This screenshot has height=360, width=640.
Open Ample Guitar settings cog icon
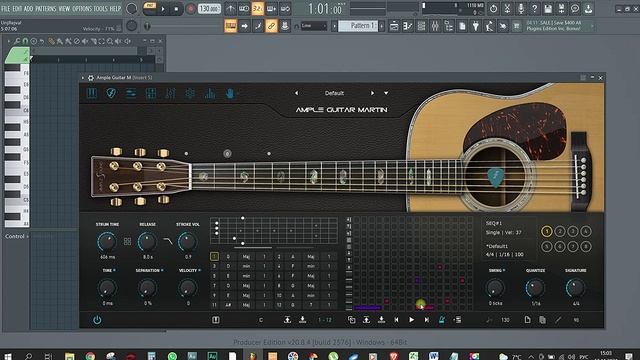pyautogui.click(x=190, y=93)
